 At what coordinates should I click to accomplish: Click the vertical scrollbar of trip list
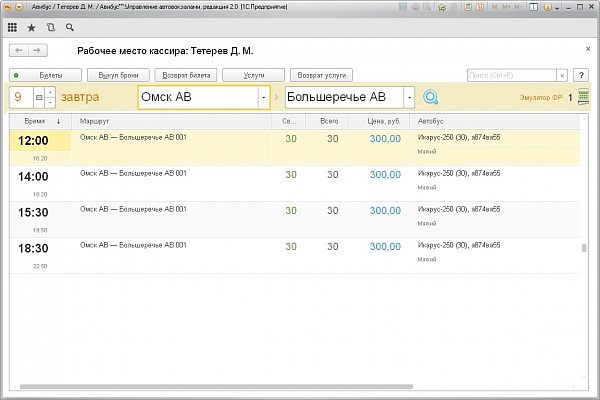(584, 250)
